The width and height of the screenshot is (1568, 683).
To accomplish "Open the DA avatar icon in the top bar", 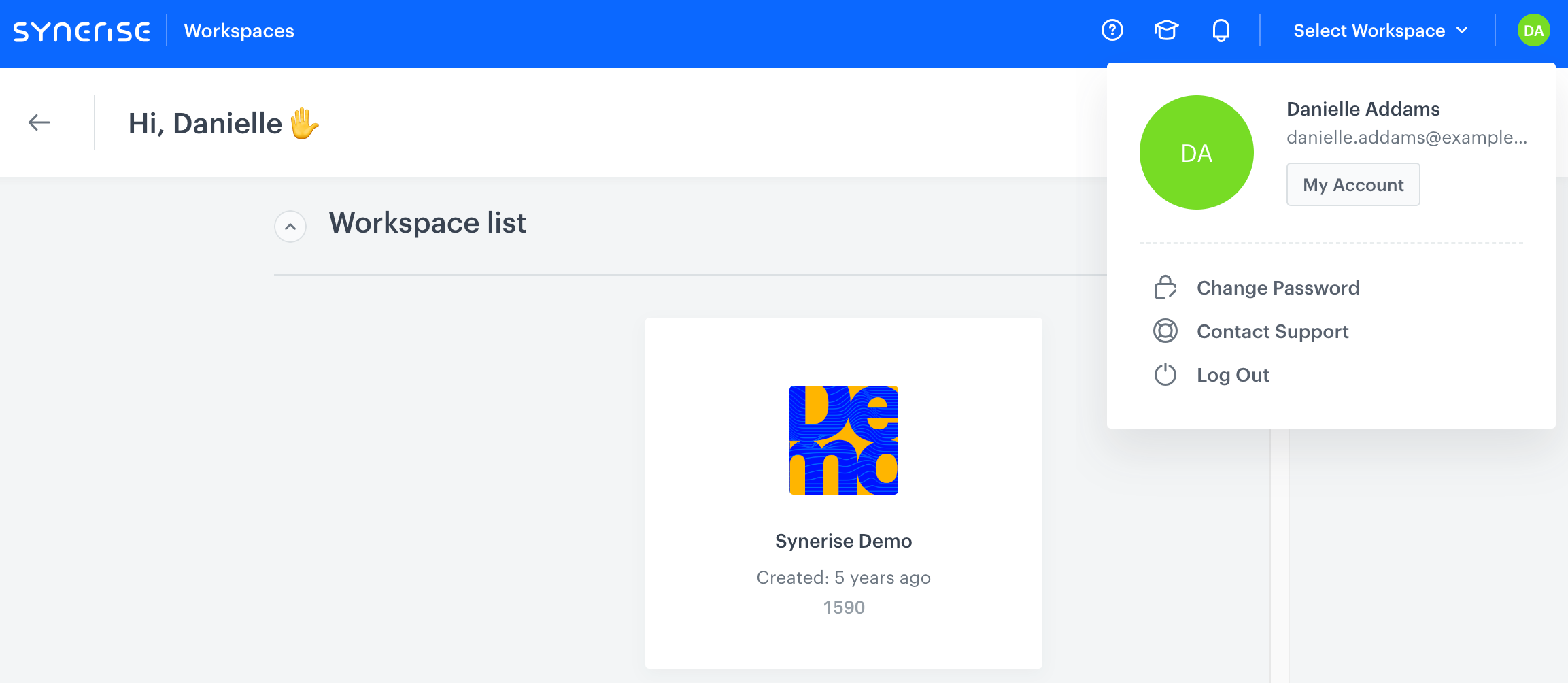I will [1533, 30].
